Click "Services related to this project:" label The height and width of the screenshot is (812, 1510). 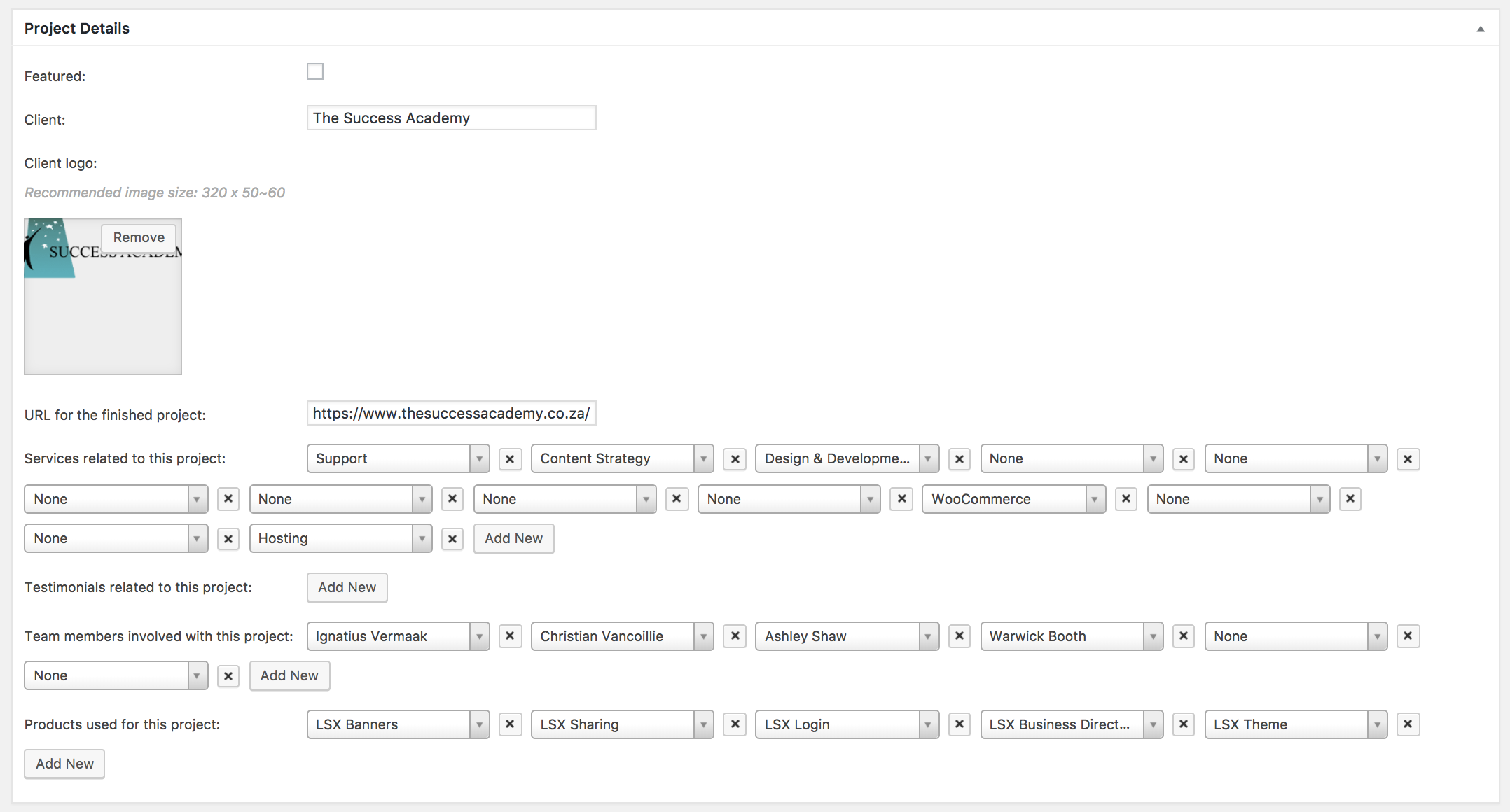(x=125, y=458)
